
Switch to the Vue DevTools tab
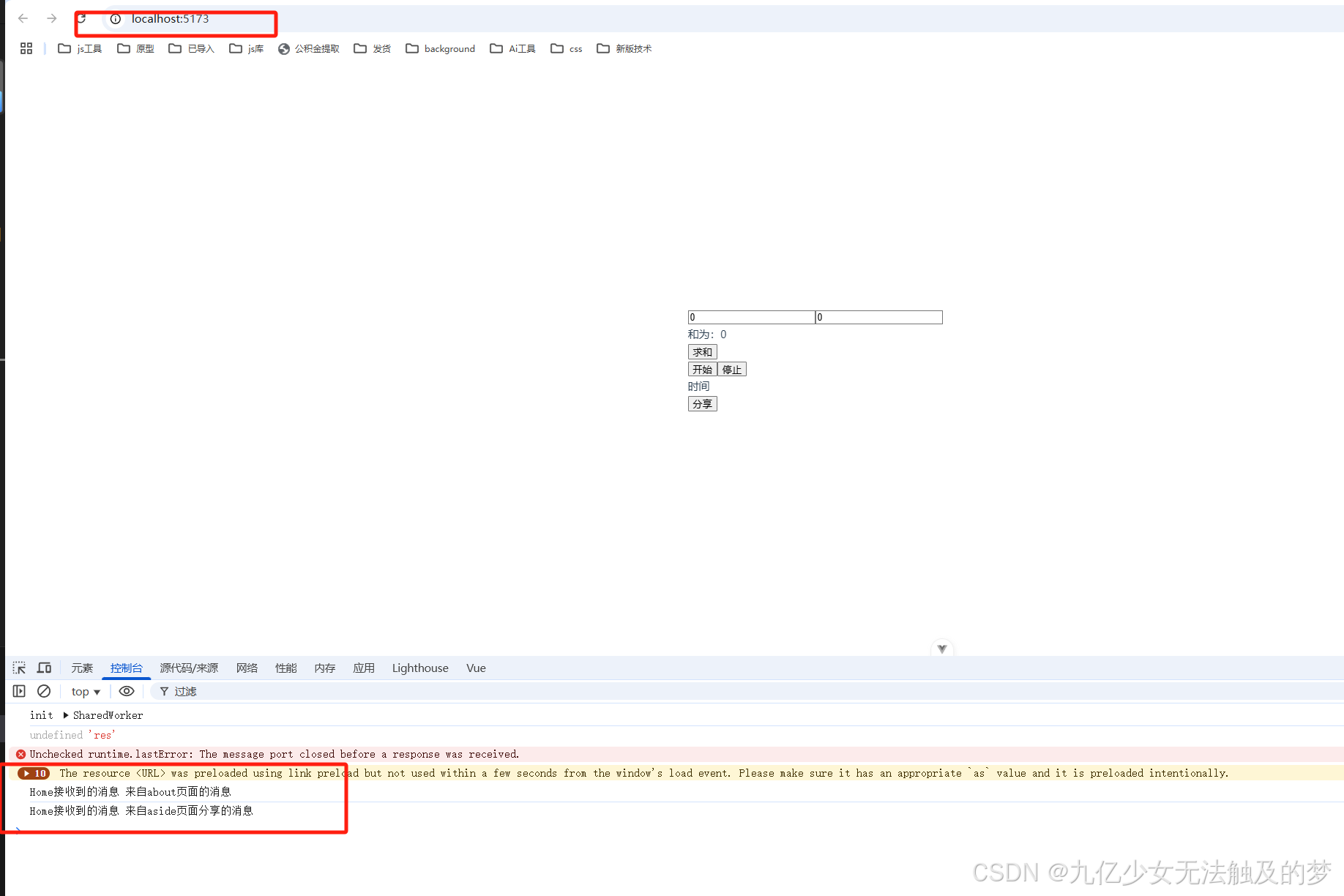[x=476, y=668]
